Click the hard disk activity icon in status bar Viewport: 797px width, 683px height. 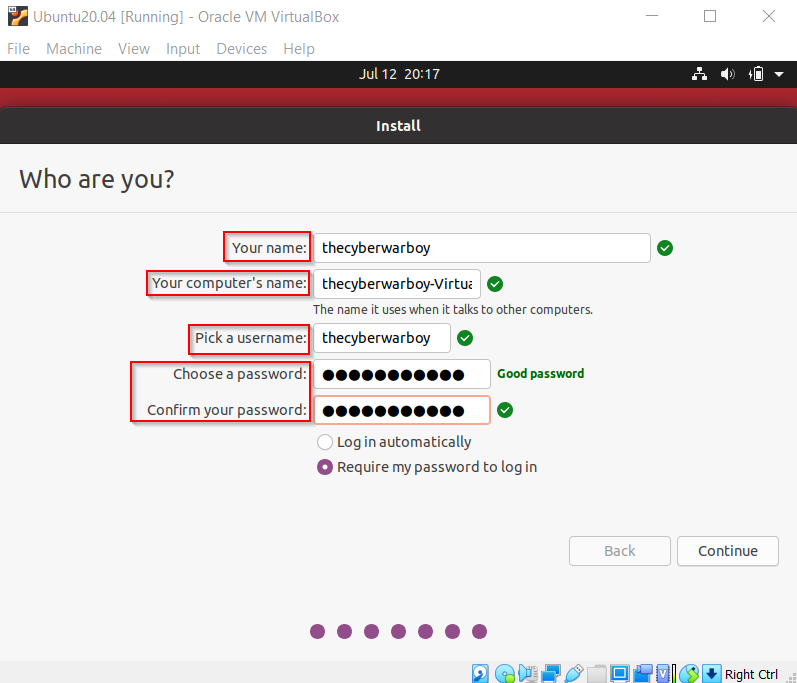481,673
